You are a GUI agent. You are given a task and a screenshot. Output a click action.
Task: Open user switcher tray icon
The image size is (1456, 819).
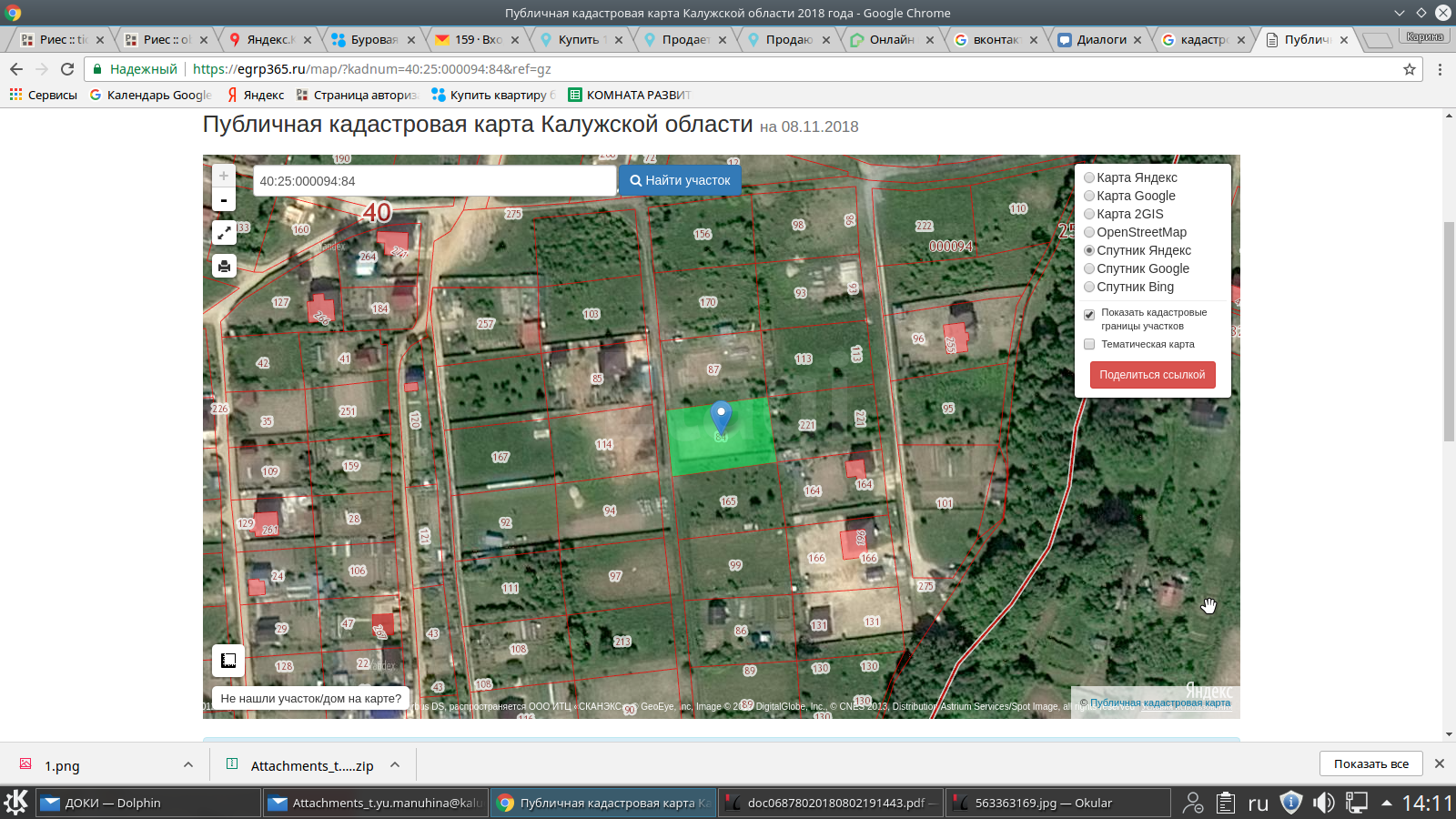click(1193, 803)
